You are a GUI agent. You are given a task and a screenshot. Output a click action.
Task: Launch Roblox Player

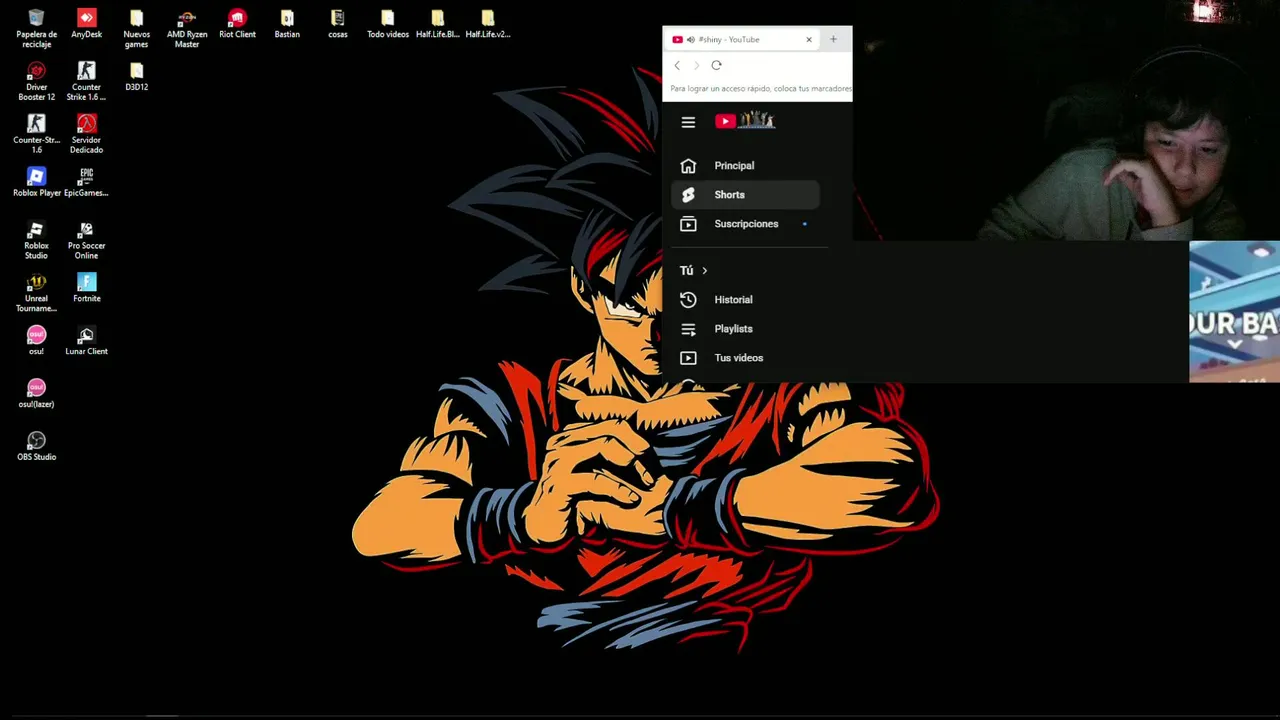[36, 182]
